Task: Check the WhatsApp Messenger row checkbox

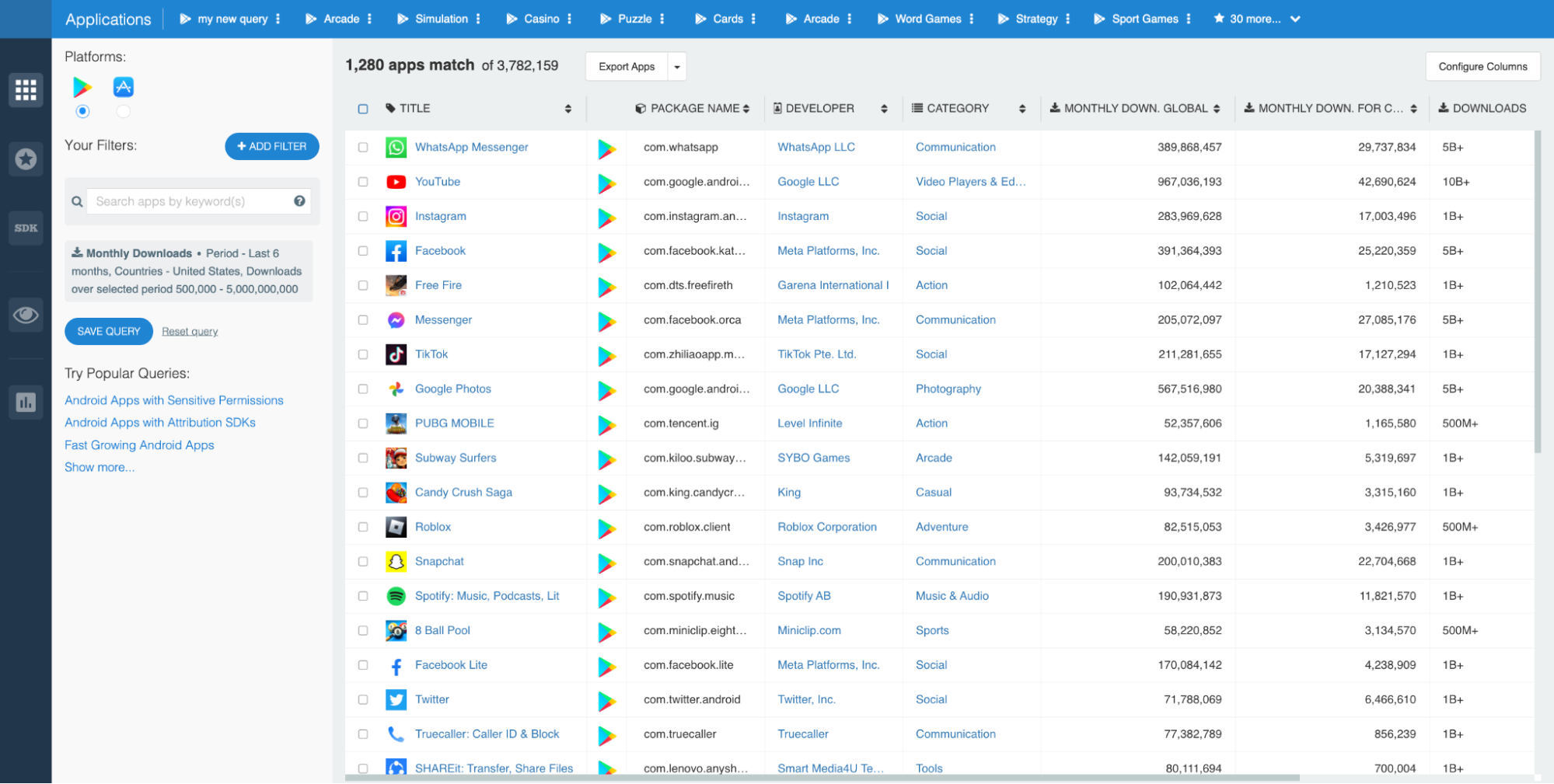Action: [363, 148]
